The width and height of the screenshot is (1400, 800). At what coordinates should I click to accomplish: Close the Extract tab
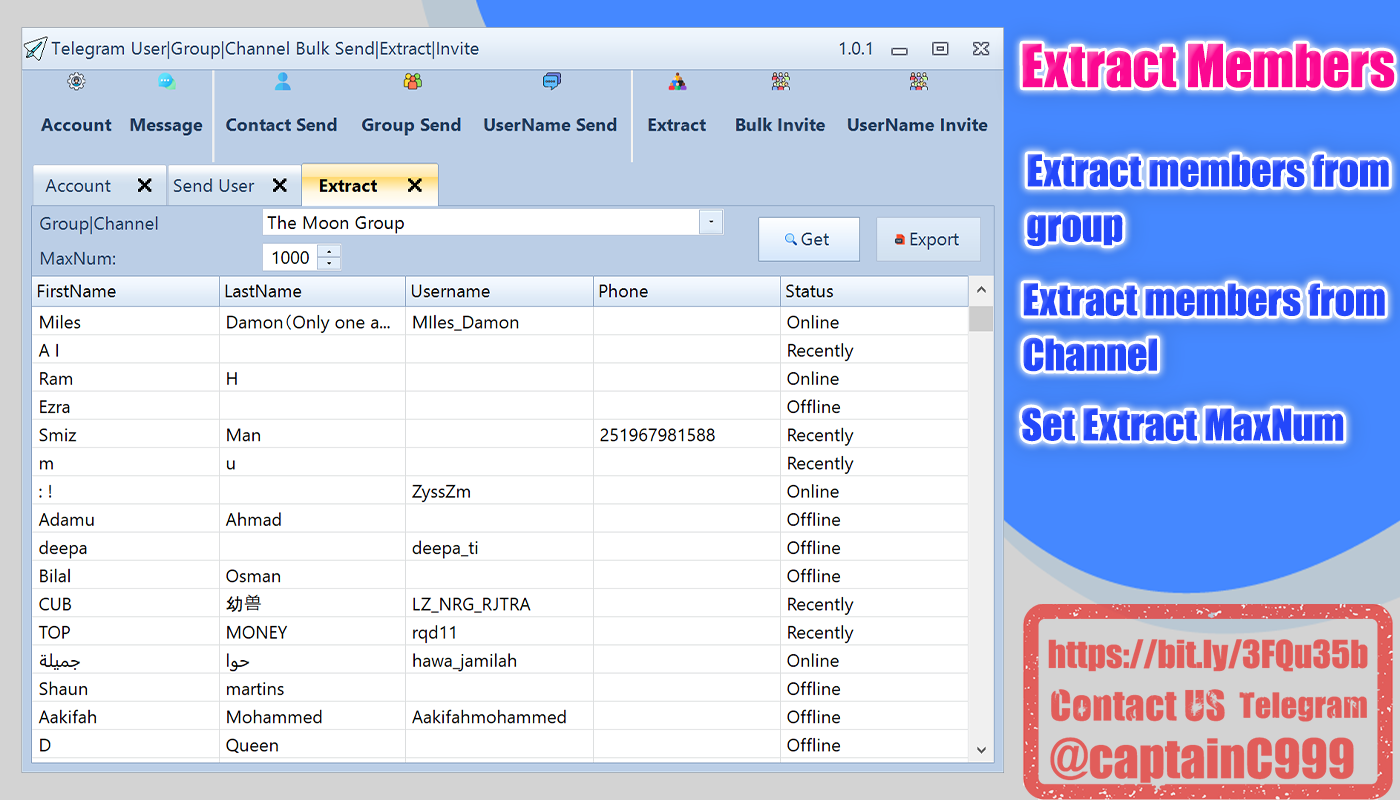coord(415,186)
